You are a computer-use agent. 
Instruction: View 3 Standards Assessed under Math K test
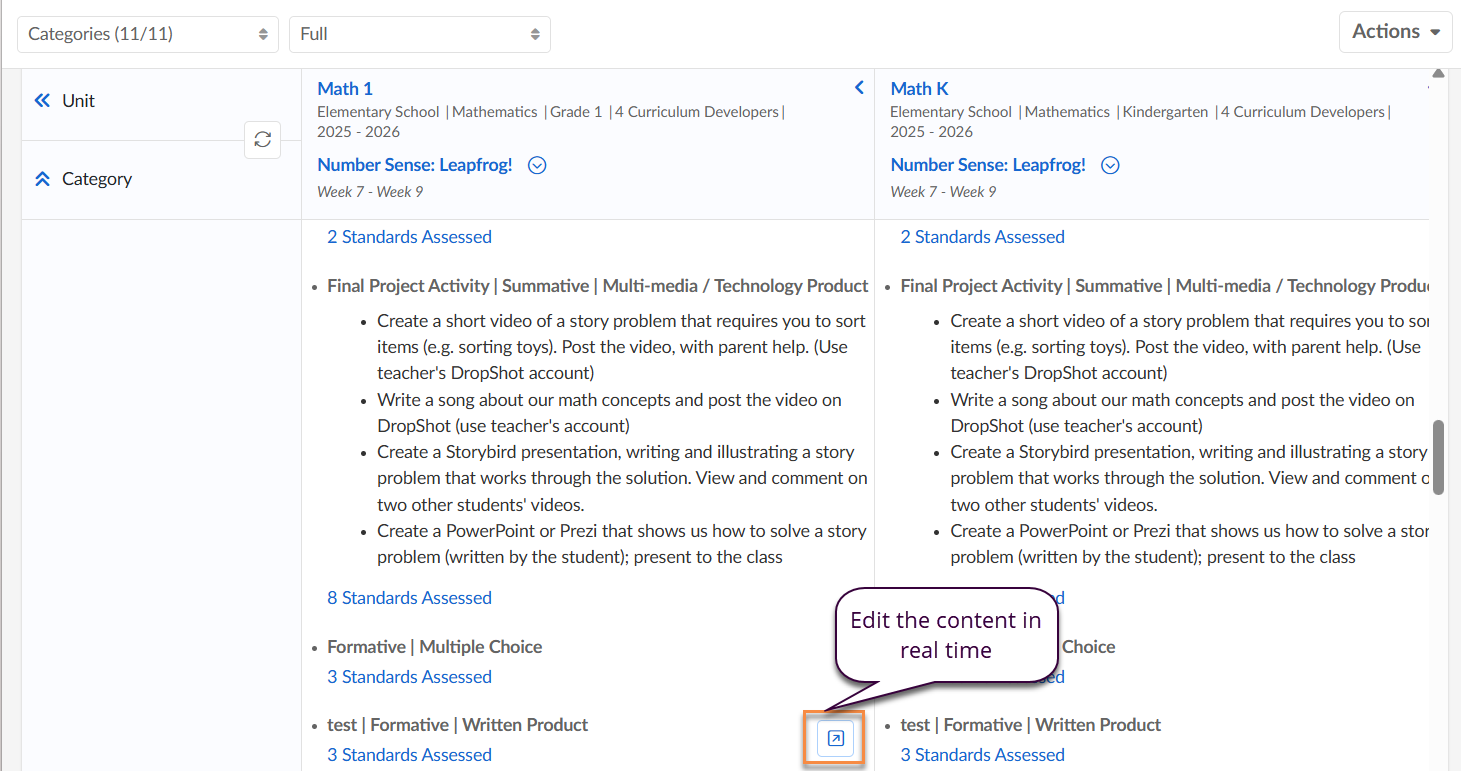click(982, 755)
